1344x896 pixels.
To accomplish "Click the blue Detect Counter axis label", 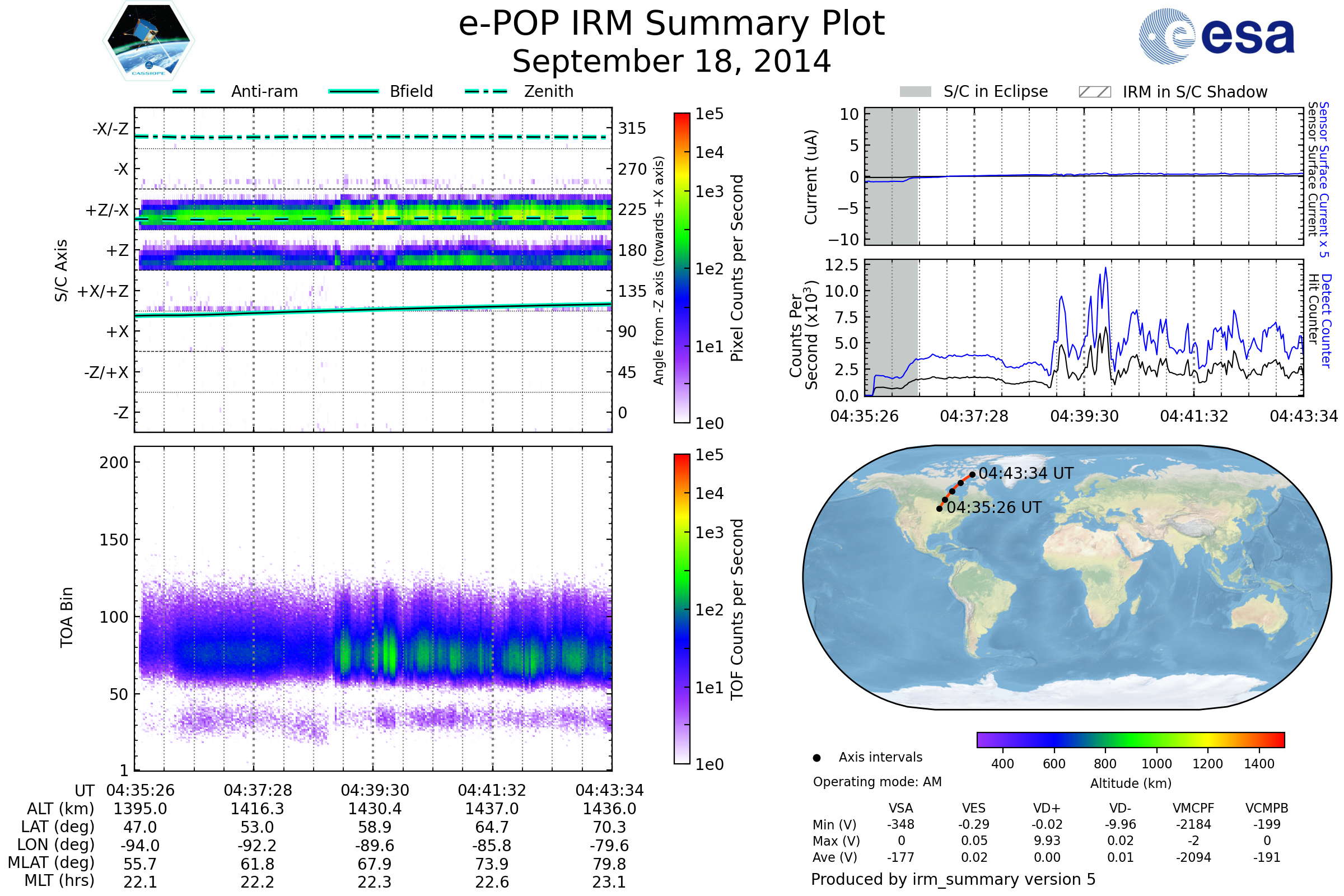I will tap(1326, 321).
